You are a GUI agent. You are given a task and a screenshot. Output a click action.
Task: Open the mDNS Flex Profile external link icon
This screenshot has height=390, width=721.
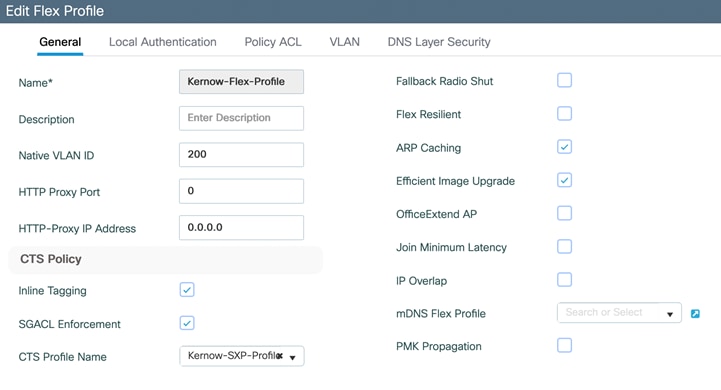pos(695,314)
